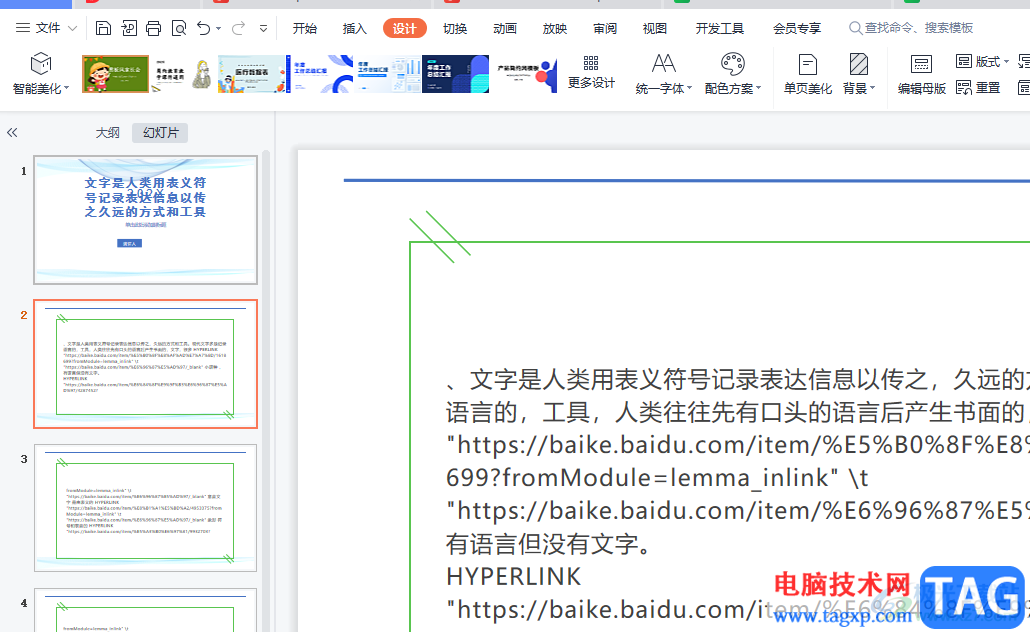
Task: Switch to the 大纲 outline view tab
Action: click(108, 133)
